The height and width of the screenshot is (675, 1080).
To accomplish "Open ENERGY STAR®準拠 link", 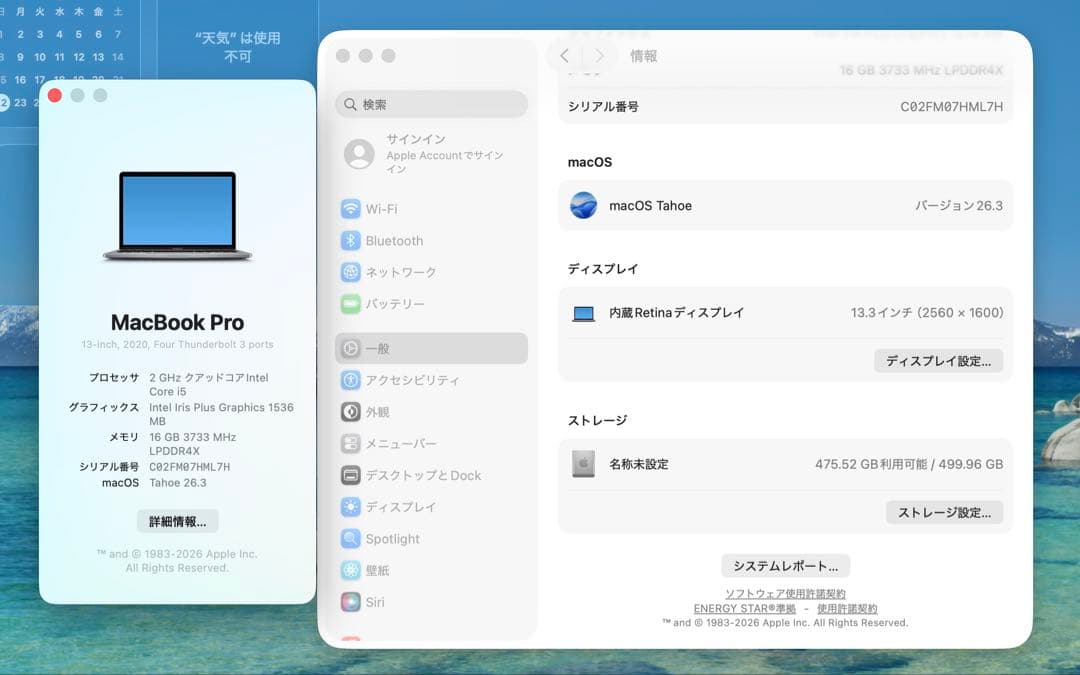I will [x=745, y=609].
